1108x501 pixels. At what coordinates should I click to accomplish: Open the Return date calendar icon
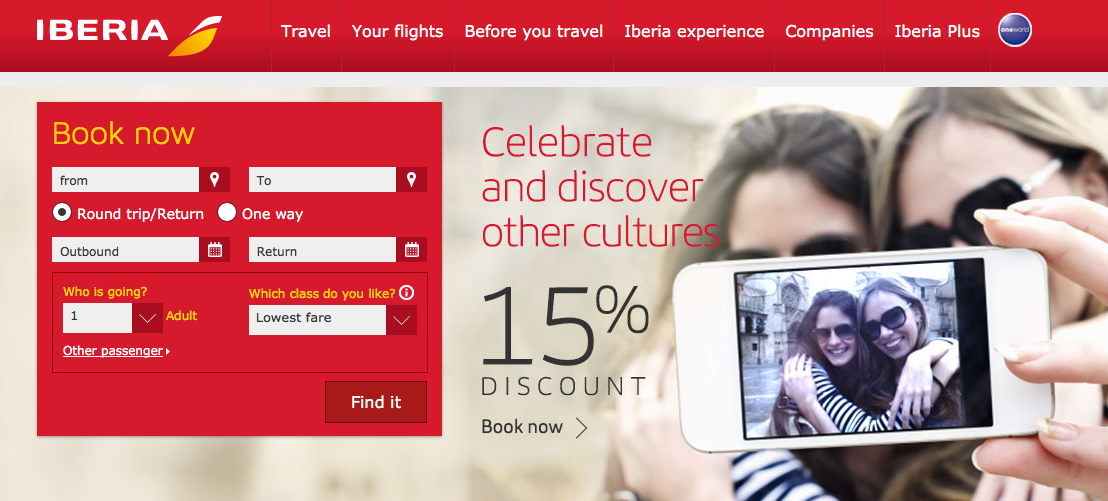[411, 250]
